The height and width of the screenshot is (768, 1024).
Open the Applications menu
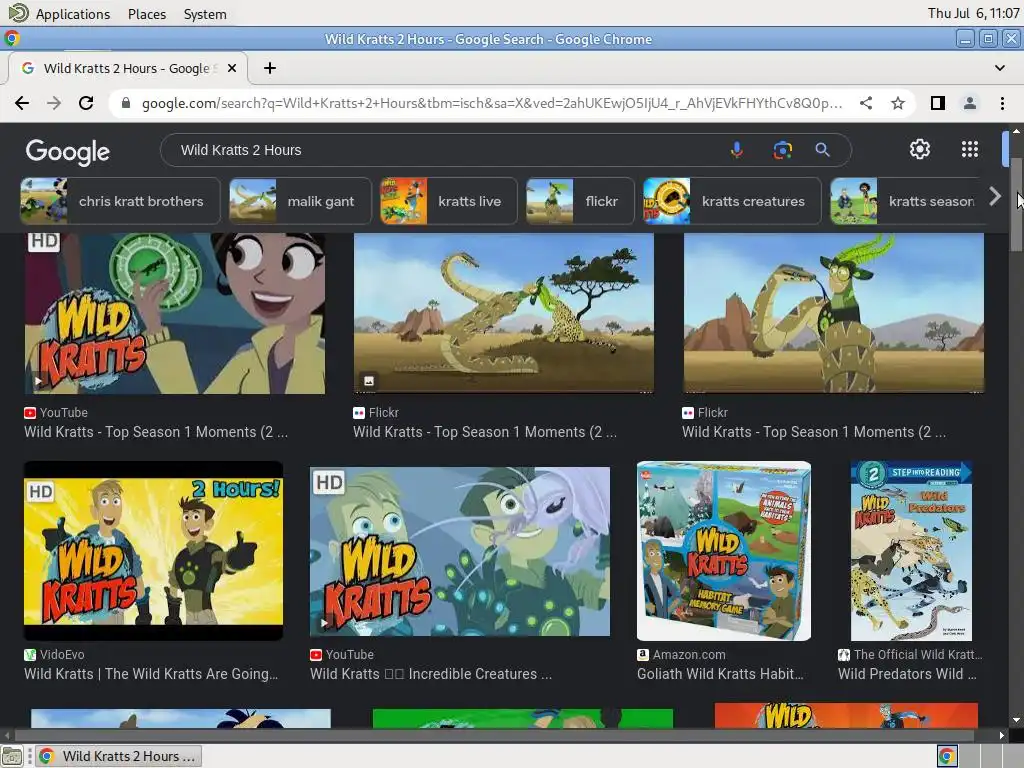pos(72,14)
